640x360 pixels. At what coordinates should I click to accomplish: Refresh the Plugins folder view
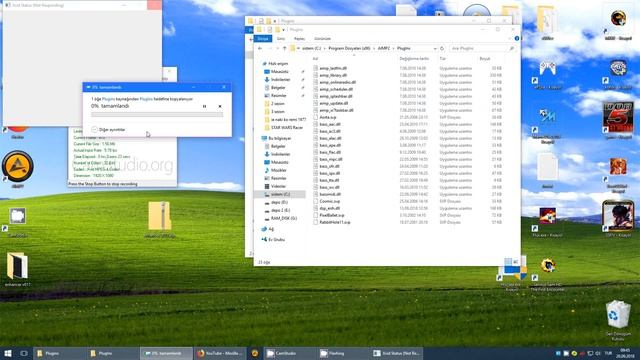pos(442,48)
